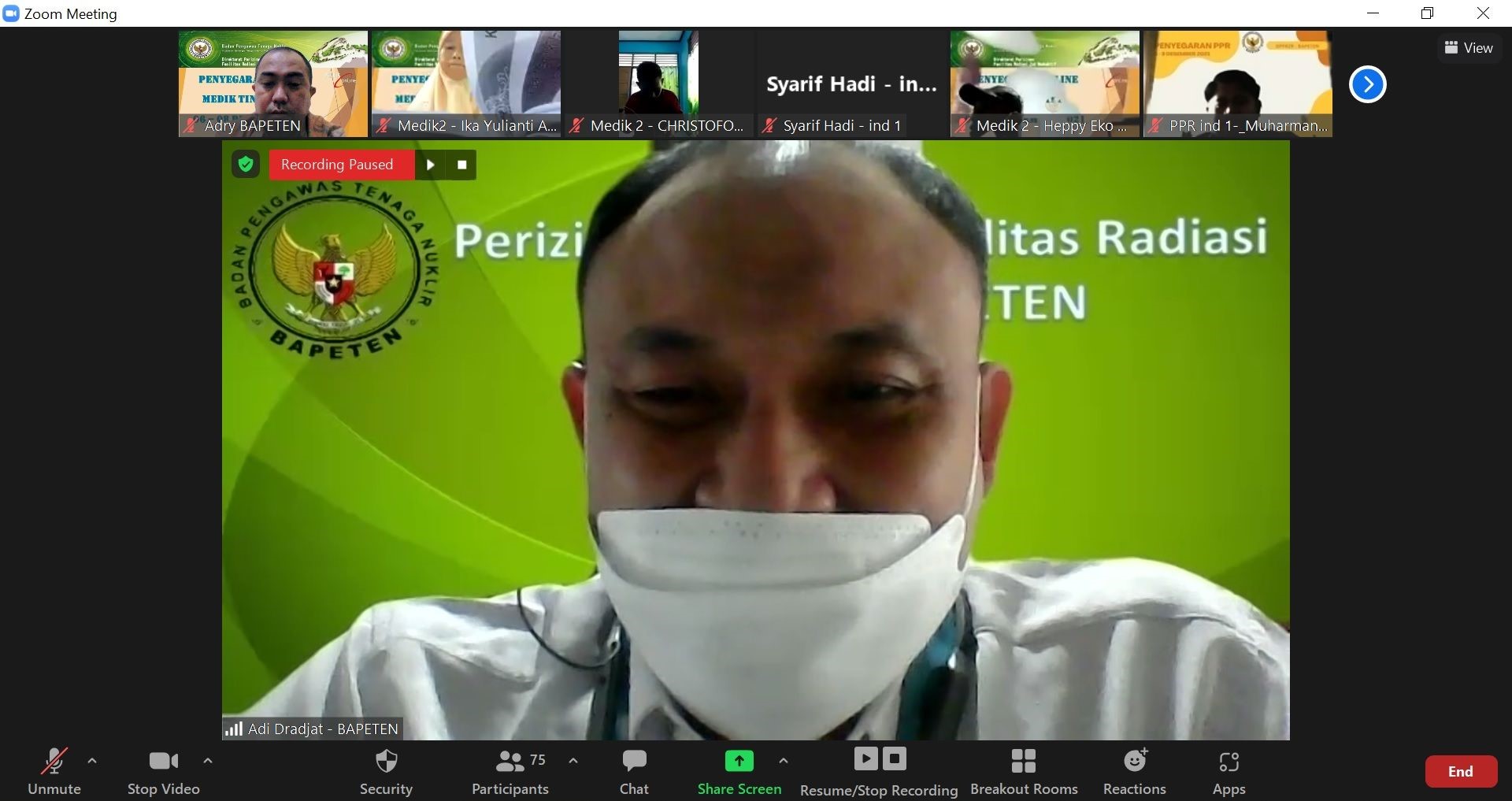1512x801 pixels.
Task: Select Medik 2 - CHRISTOFO thumbnail
Action: [659, 83]
